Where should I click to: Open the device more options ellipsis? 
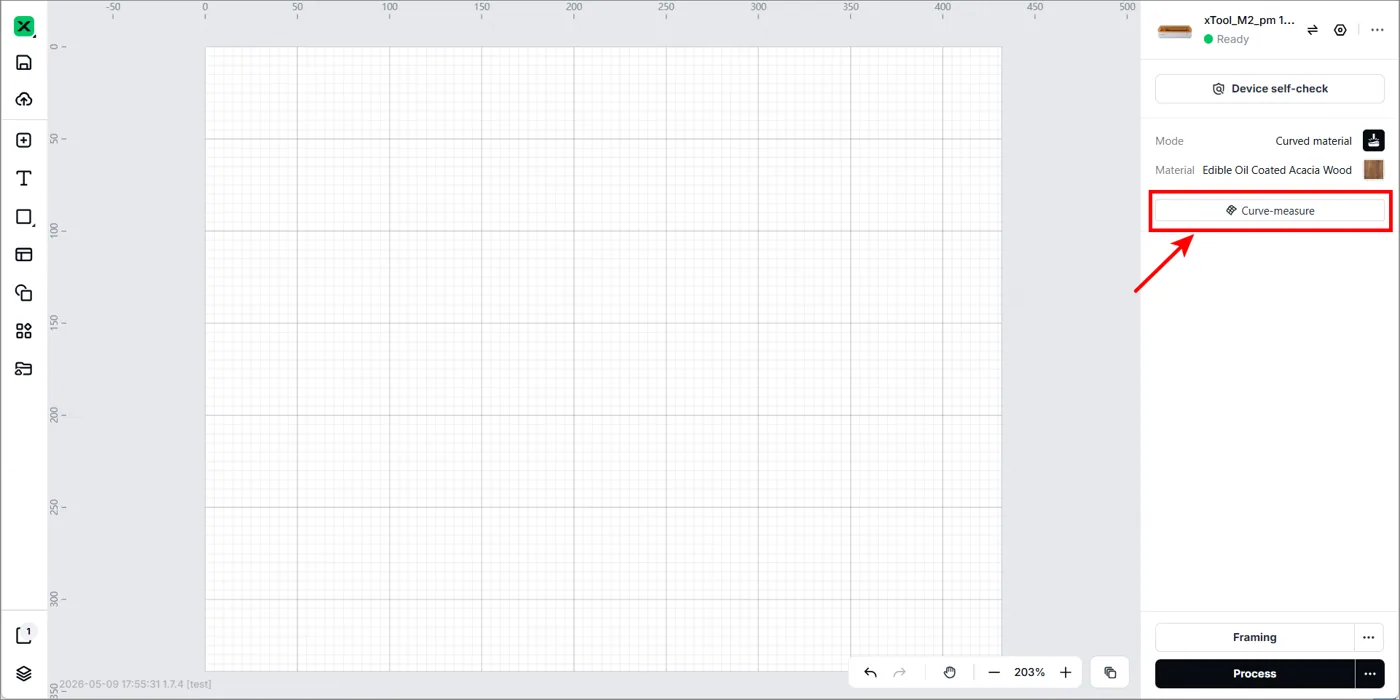(x=1377, y=30)
